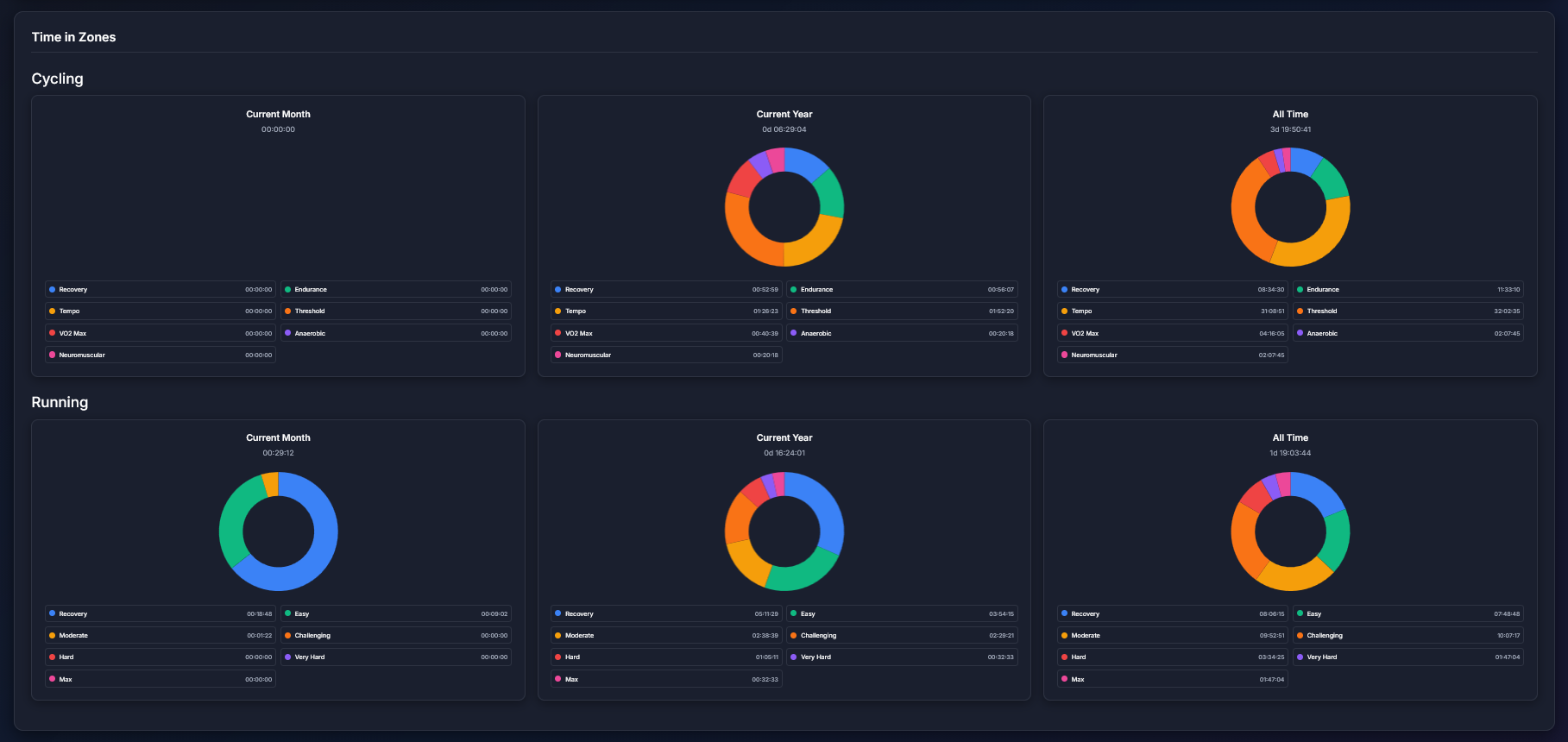Click the Cycling section heading
Viewport: 1568px width, 742px height.
pyautogui.click(x=57, y=79)
